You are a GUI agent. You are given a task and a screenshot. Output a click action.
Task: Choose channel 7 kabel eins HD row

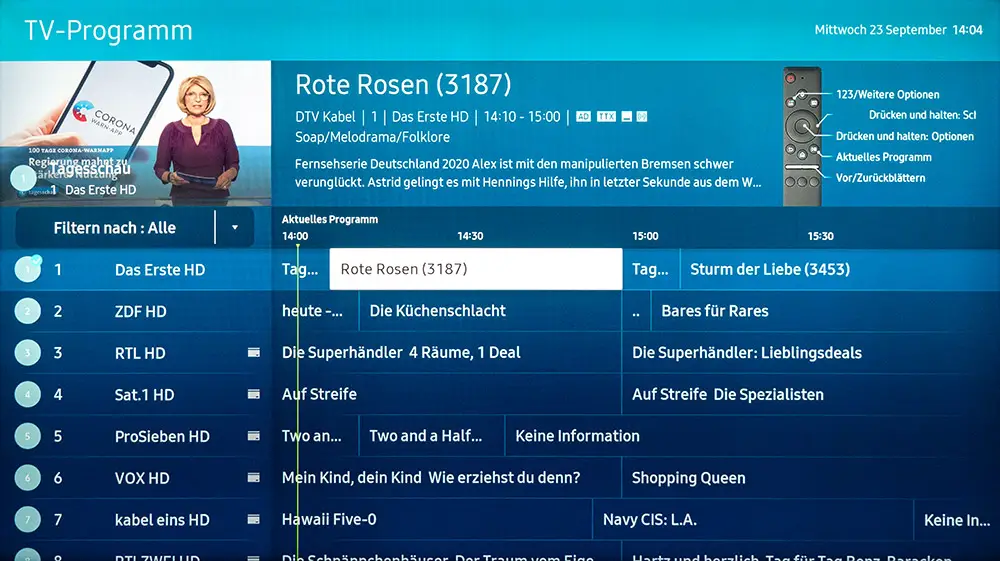tap(135, 520)
